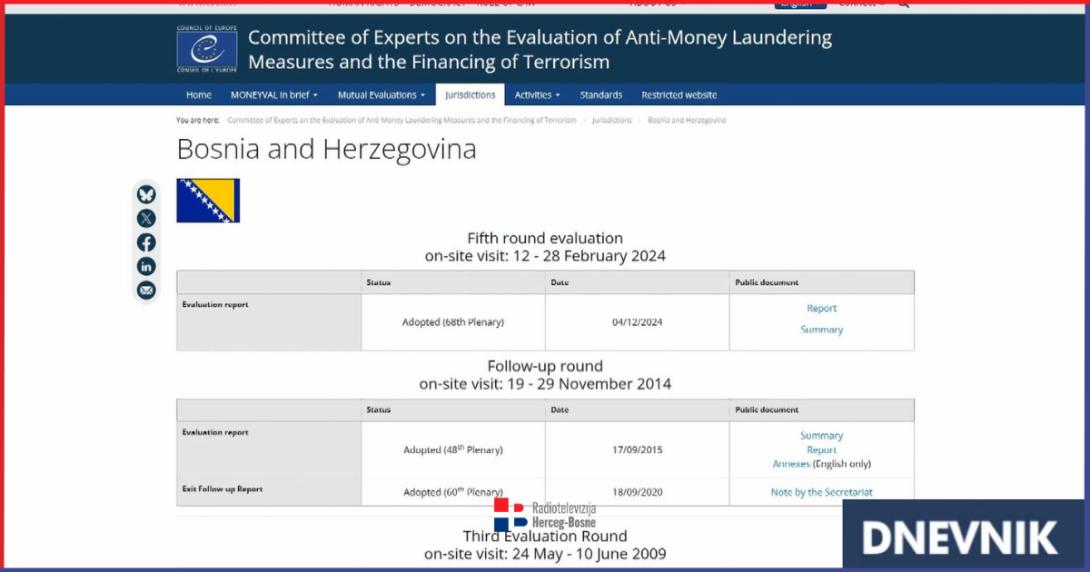The height and width of the screenshot is (572, 1090).
Task: Share page via X icon
Action: coord(146,218)
